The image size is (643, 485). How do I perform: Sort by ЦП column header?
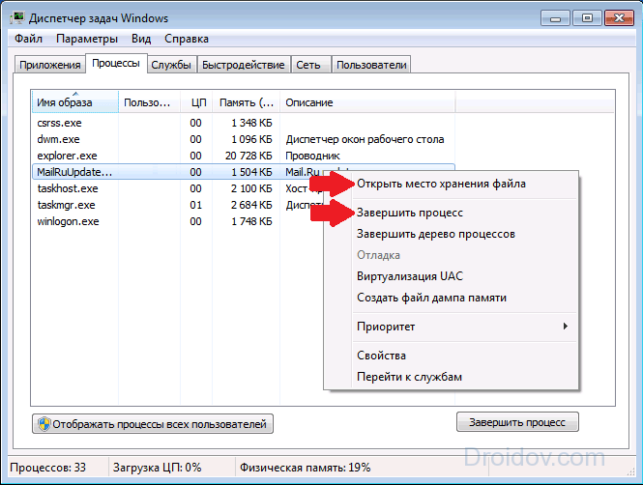coord(196,102)
